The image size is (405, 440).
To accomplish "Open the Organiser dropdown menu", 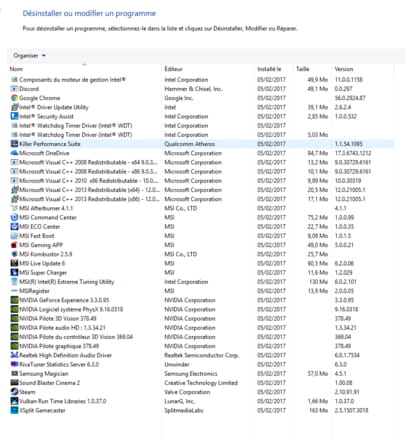I will [x=29, y=56].
